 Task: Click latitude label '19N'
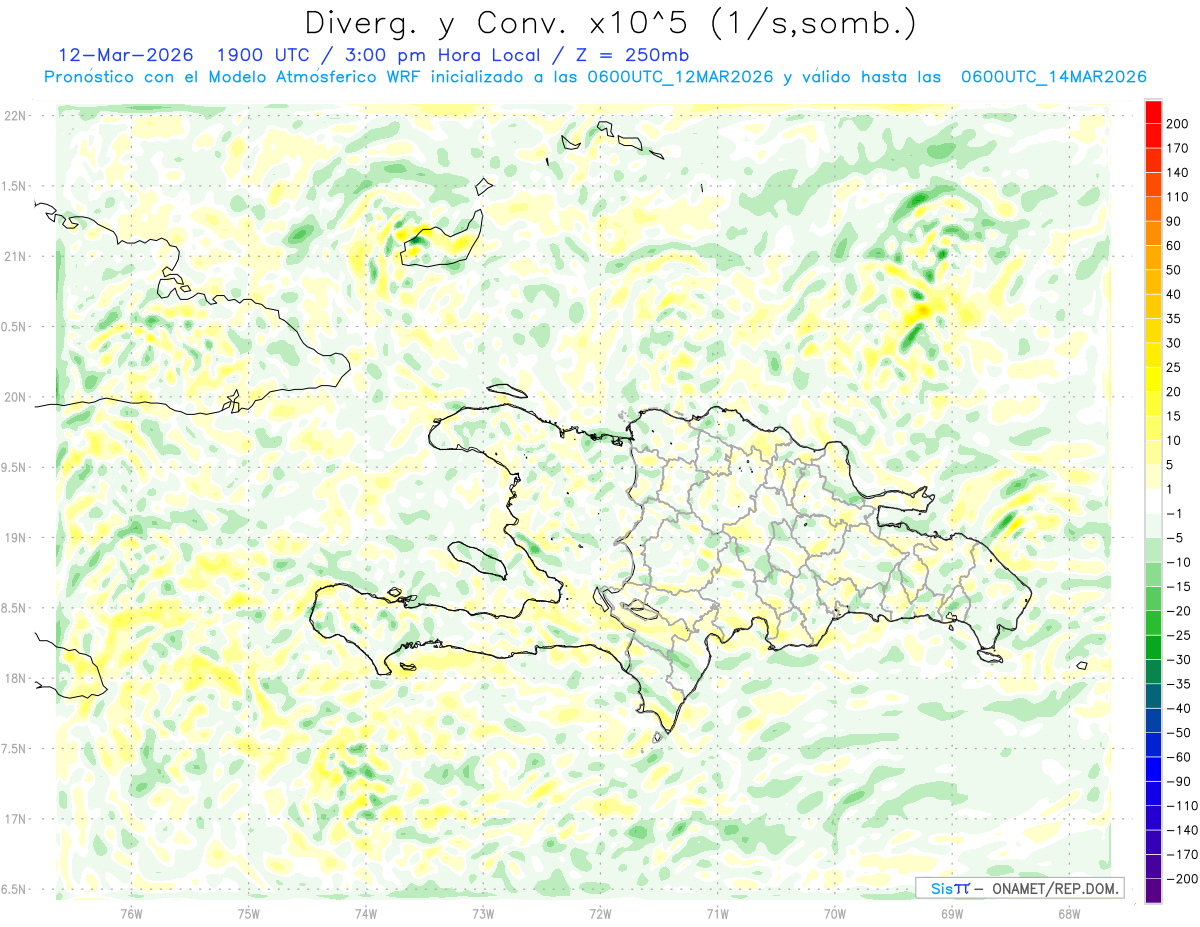14,537
